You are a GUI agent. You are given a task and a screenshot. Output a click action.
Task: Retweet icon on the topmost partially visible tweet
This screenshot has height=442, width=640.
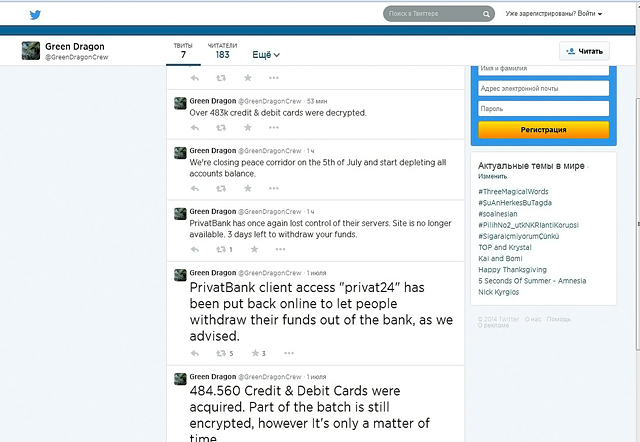pos(221,78)
